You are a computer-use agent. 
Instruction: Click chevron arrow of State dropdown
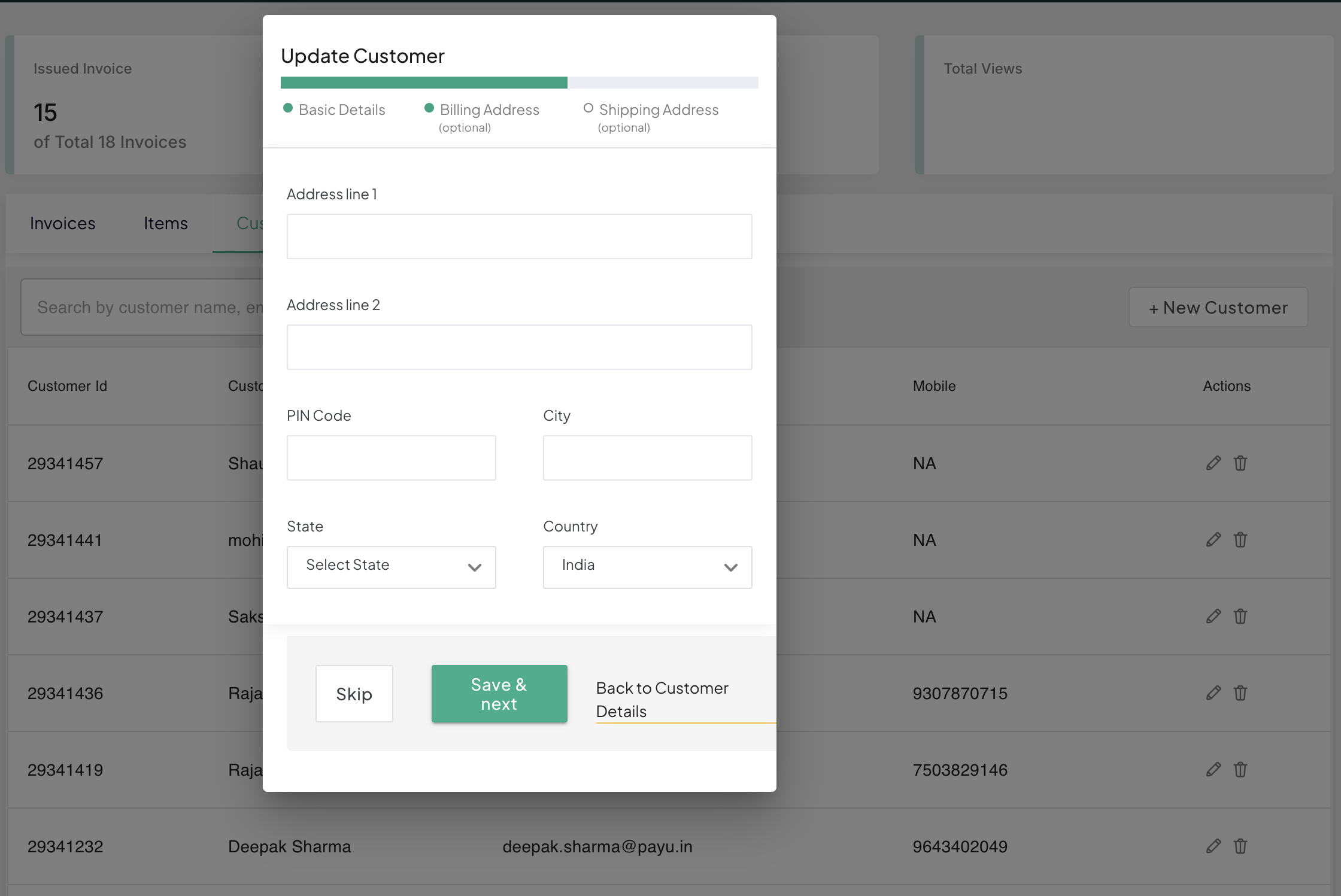coord(475,567)
